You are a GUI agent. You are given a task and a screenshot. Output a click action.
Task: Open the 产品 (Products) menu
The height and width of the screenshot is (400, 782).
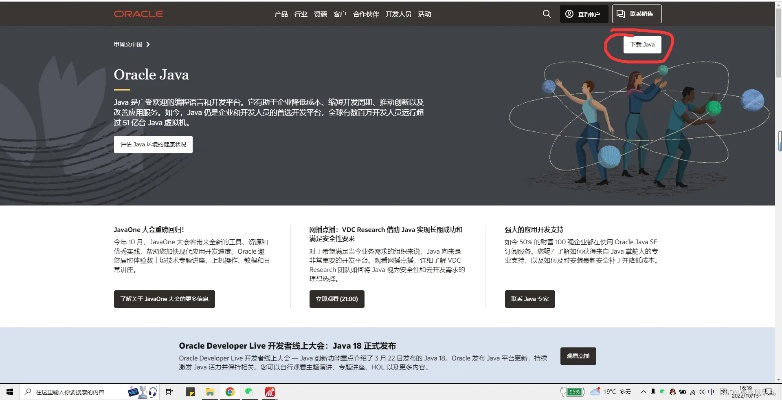pos(281,14)
